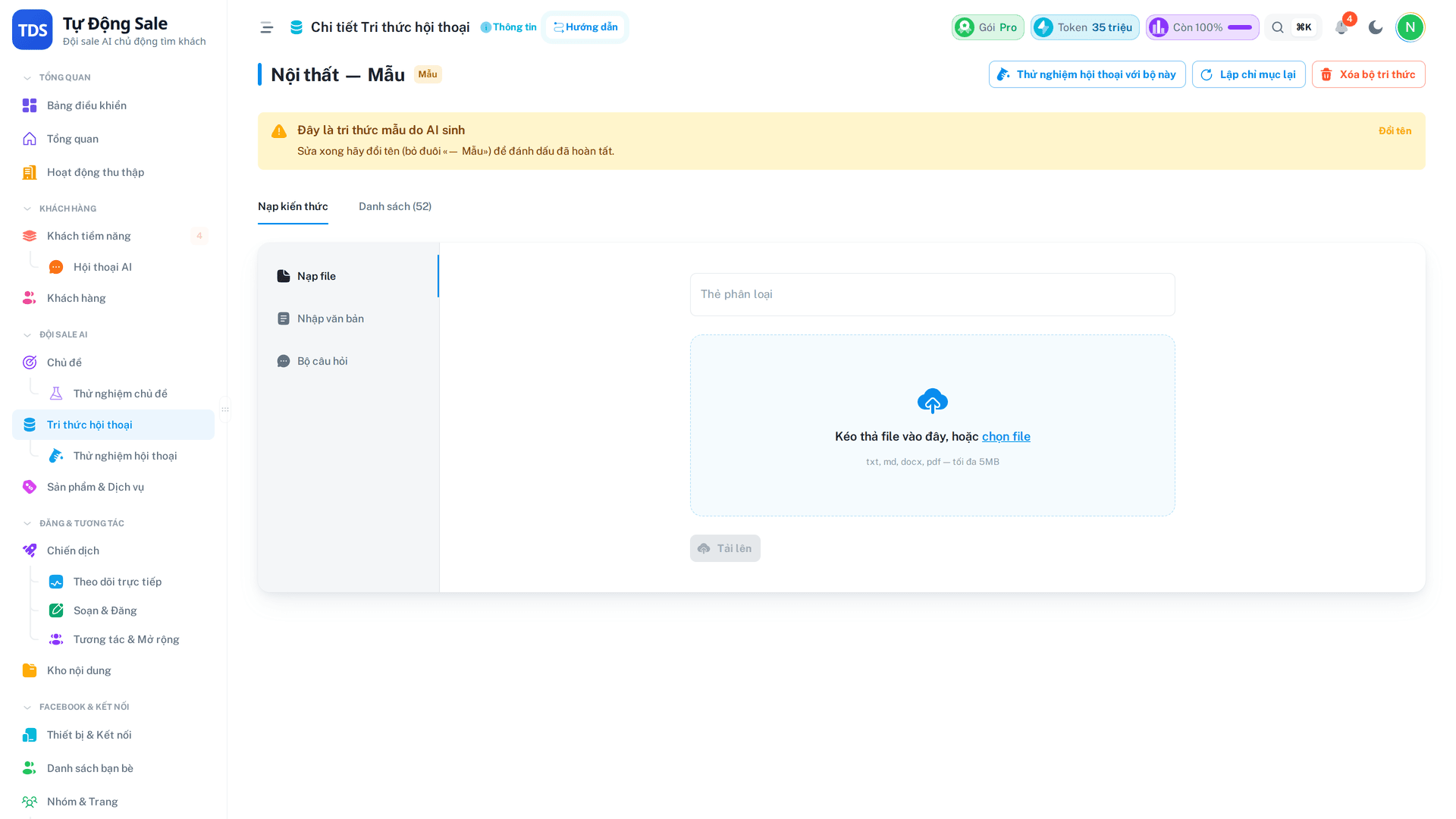Click the Lập chỉ mục lại button
Screen dimensions: 1456x819
[x=1248, y=74]
